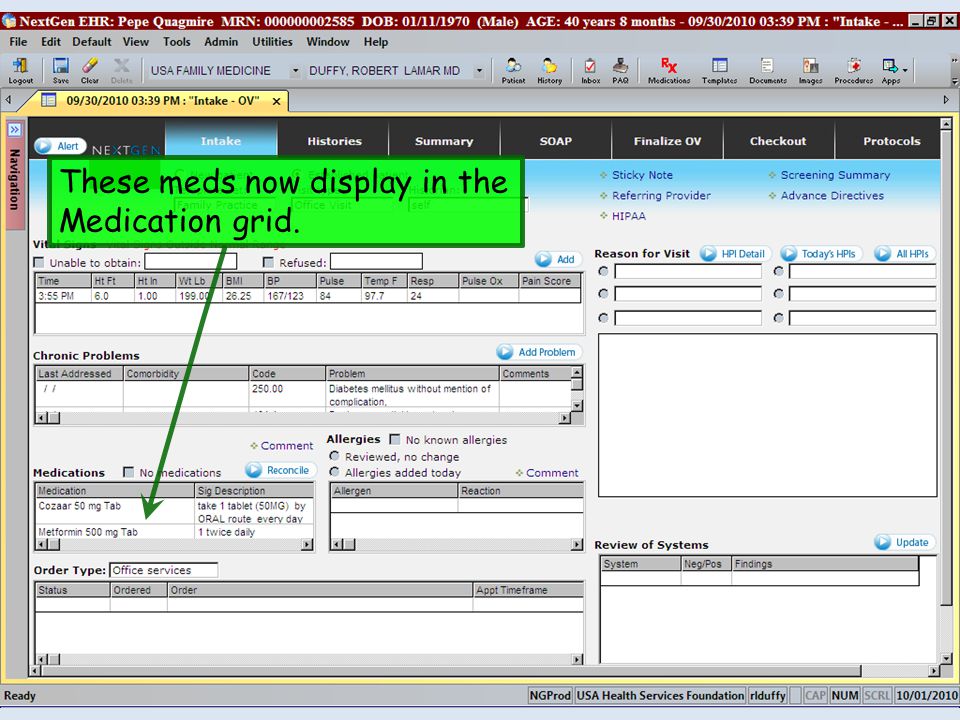Click the Unable to obtain text field
The width and height of the screenshot is (960, 720).
pos(190,261)
